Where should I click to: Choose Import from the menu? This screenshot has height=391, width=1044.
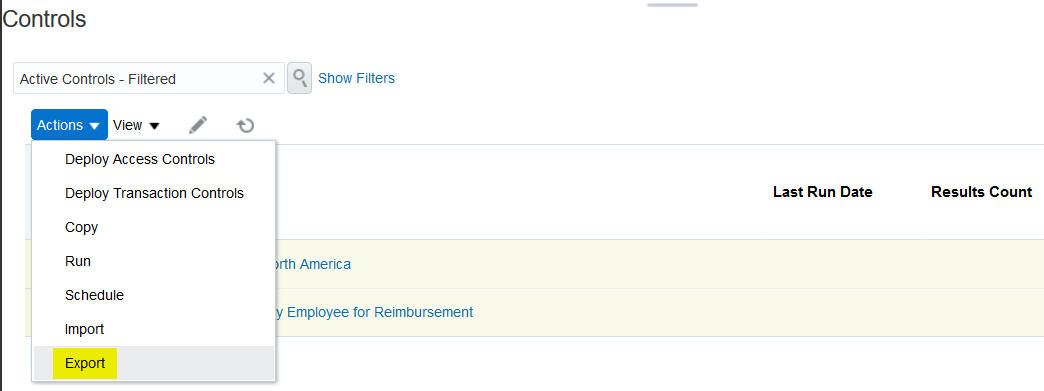pyautogui.click(x=85, y=329)
